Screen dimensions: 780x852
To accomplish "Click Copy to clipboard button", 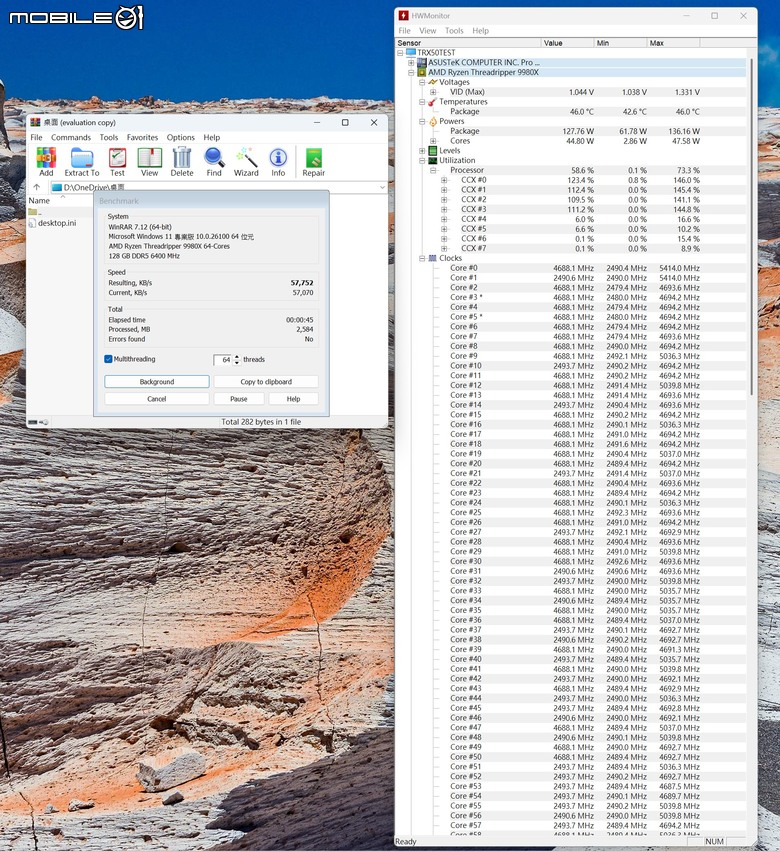I will (x=266, y=381).
